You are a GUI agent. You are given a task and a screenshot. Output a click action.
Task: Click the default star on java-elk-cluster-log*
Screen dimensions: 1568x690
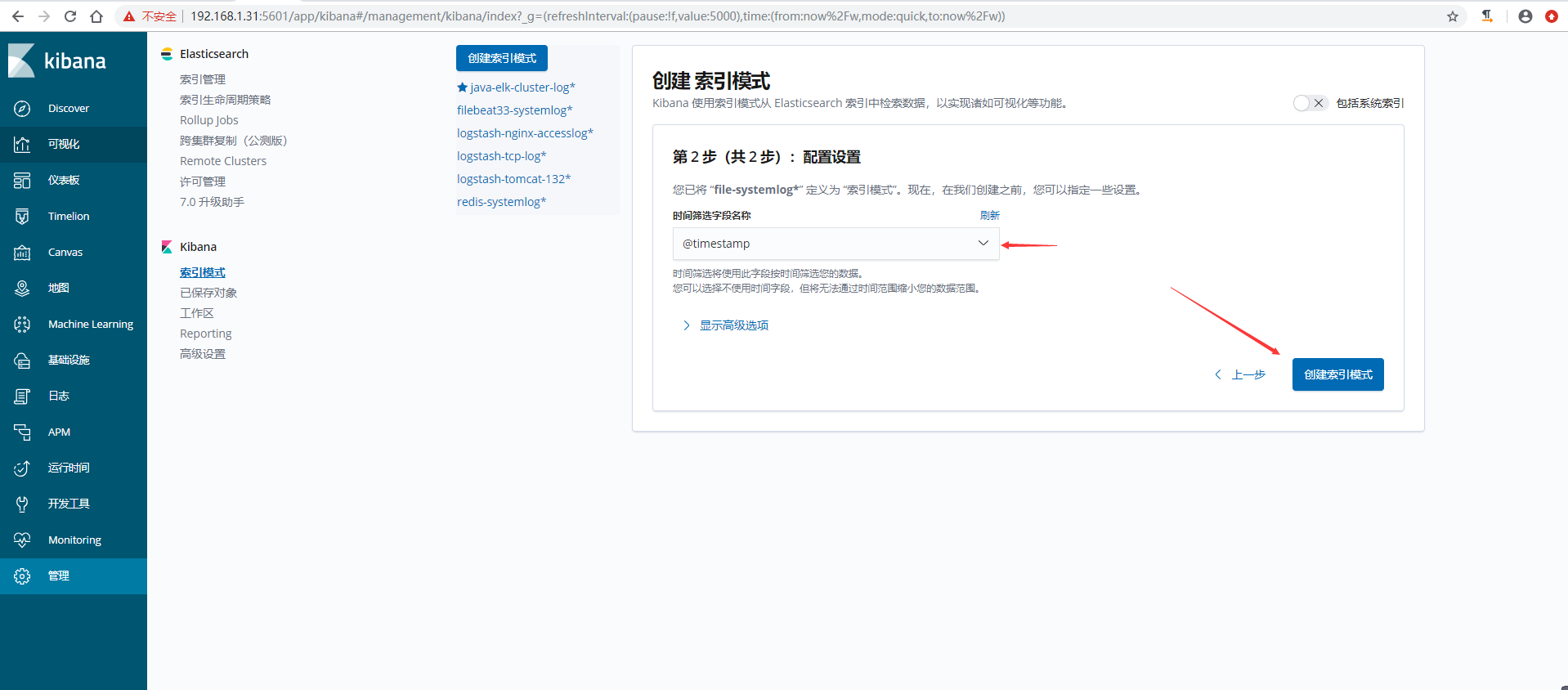(x=462, y=87)
